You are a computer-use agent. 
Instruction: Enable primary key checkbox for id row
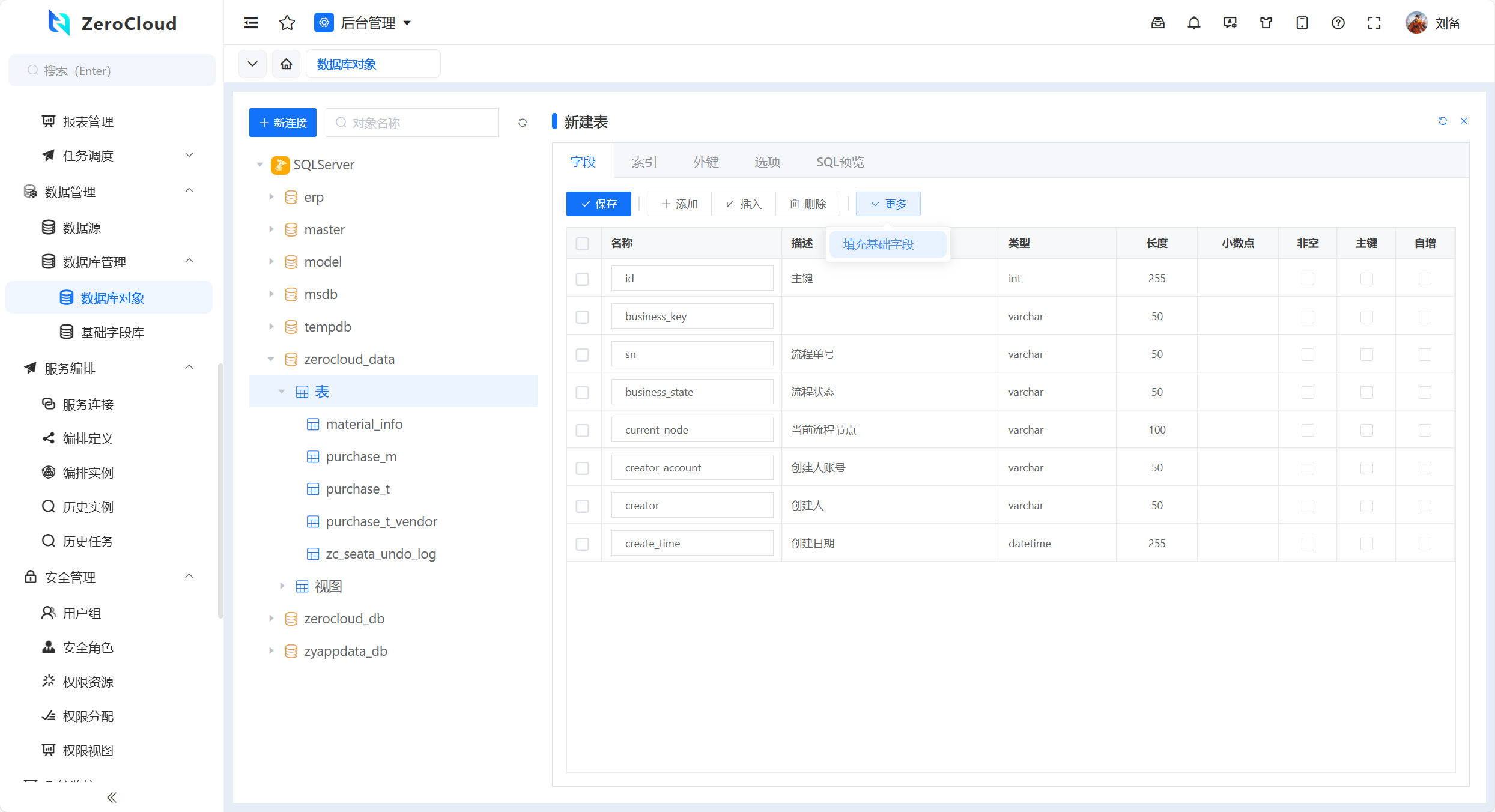(x=1366, y=279)
